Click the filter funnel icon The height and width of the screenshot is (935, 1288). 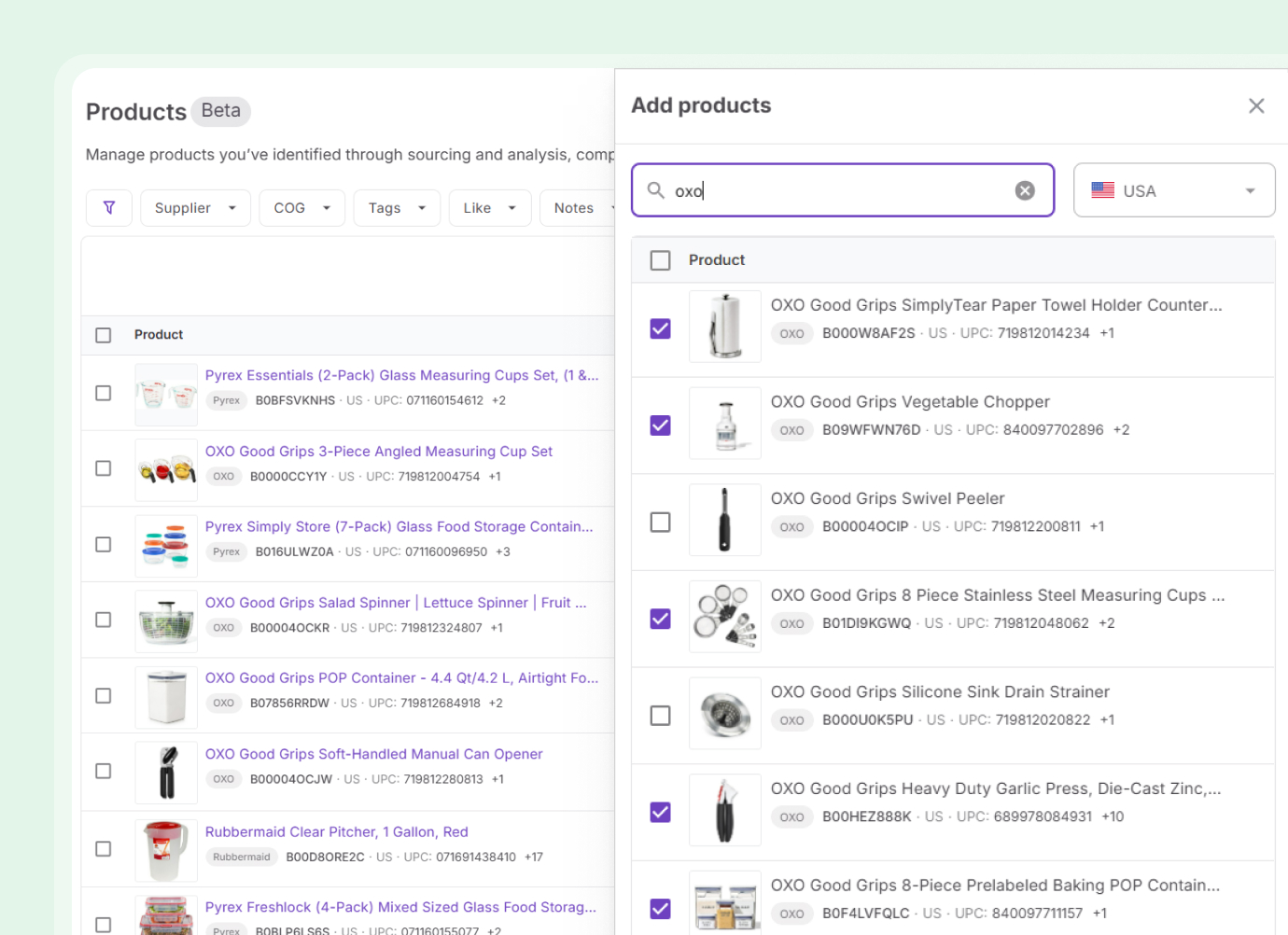[x=108, y=207]
